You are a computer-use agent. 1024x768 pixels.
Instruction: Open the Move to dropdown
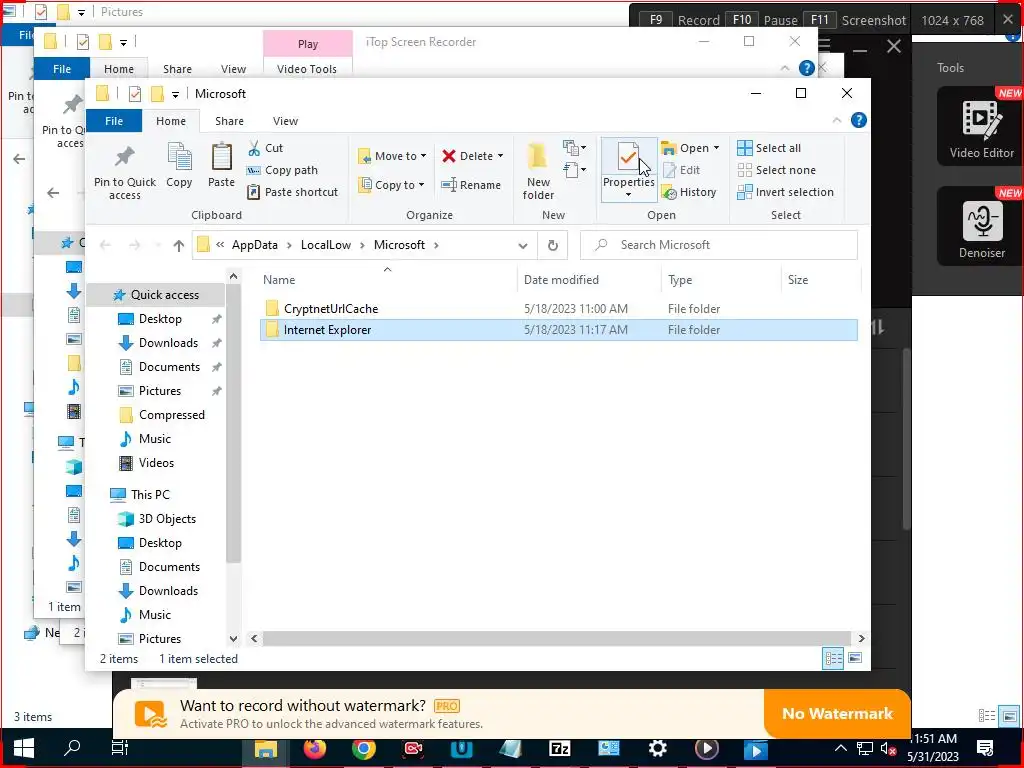pos(392,156)
